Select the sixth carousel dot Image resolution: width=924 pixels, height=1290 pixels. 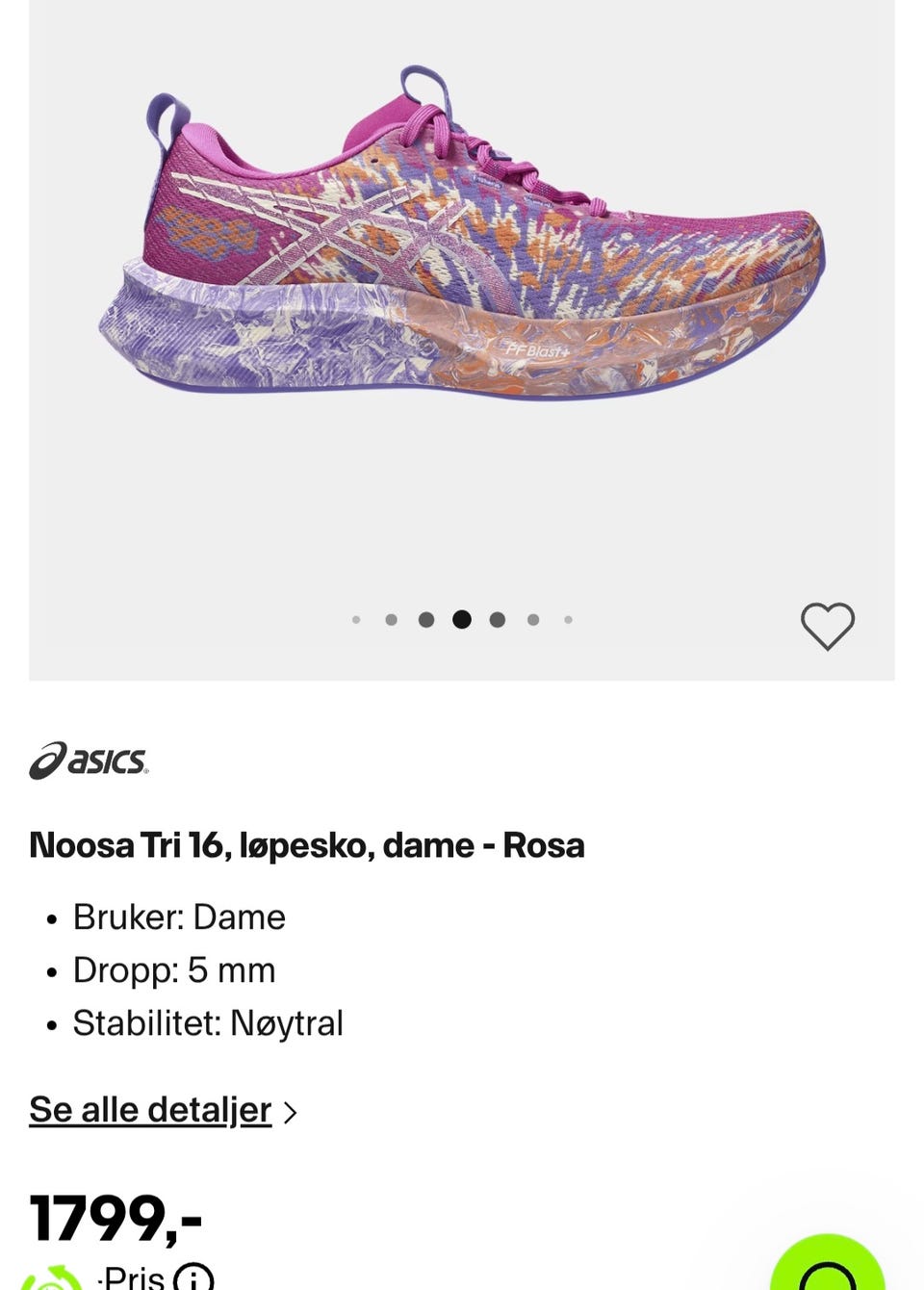(533, 620)
